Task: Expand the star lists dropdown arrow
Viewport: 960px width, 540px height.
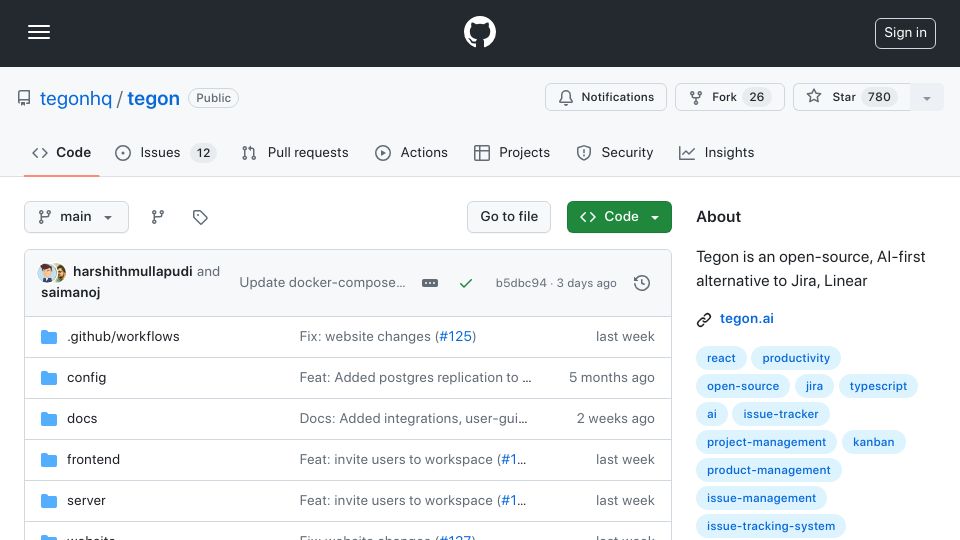Action: click(x=926, y=98)
